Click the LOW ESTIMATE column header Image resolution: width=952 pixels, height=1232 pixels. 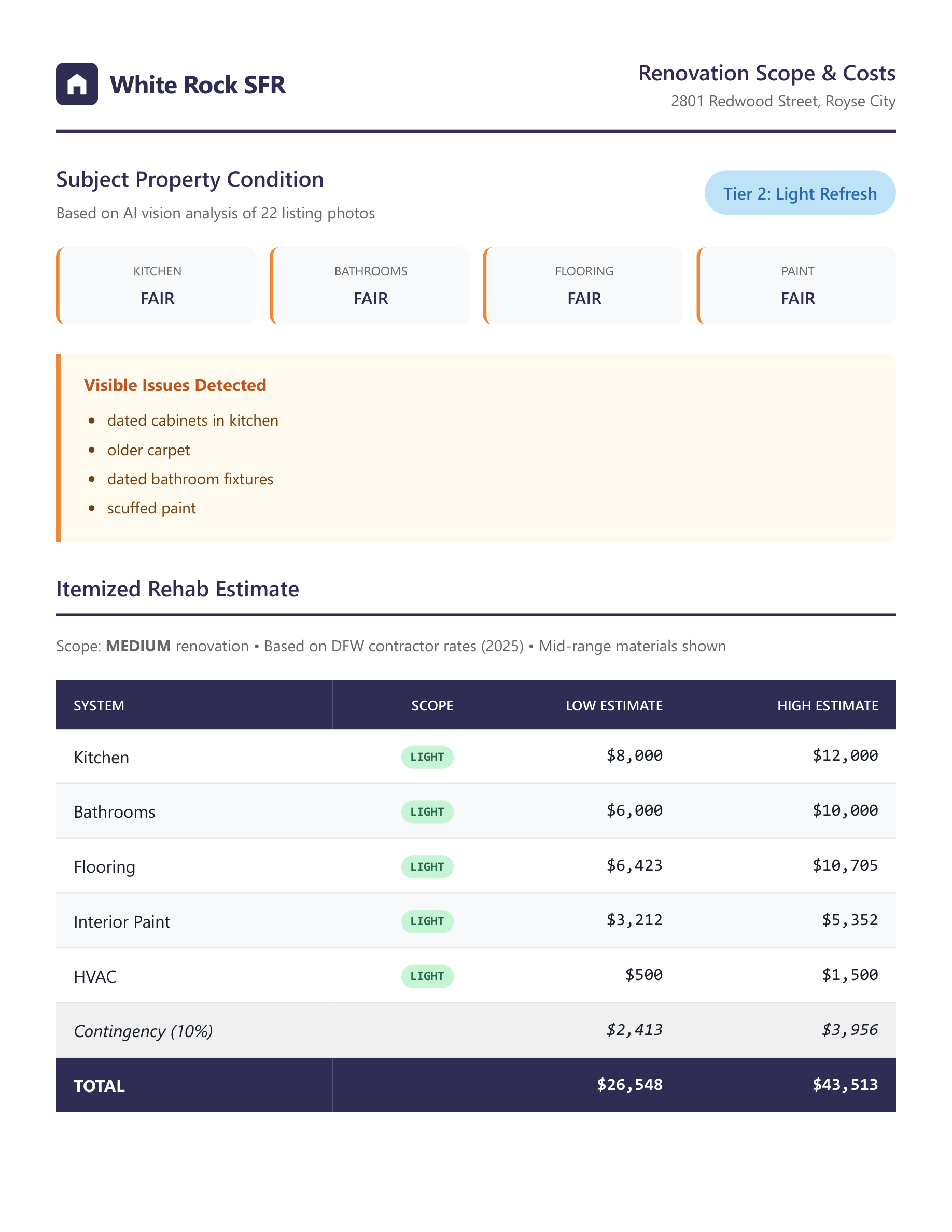coord(613,705)
